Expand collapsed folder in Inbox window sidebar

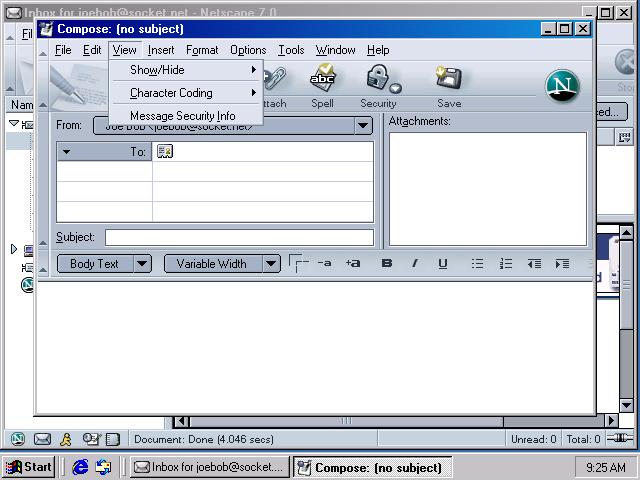coord(13,249)
